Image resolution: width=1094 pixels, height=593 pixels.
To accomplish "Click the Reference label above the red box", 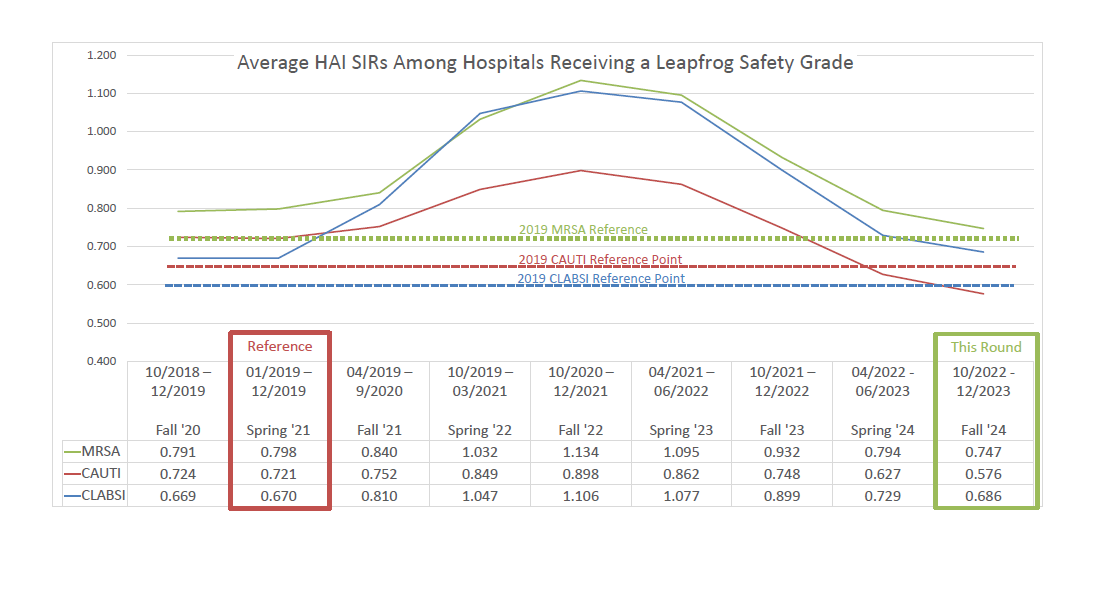I will pos(279,346).
